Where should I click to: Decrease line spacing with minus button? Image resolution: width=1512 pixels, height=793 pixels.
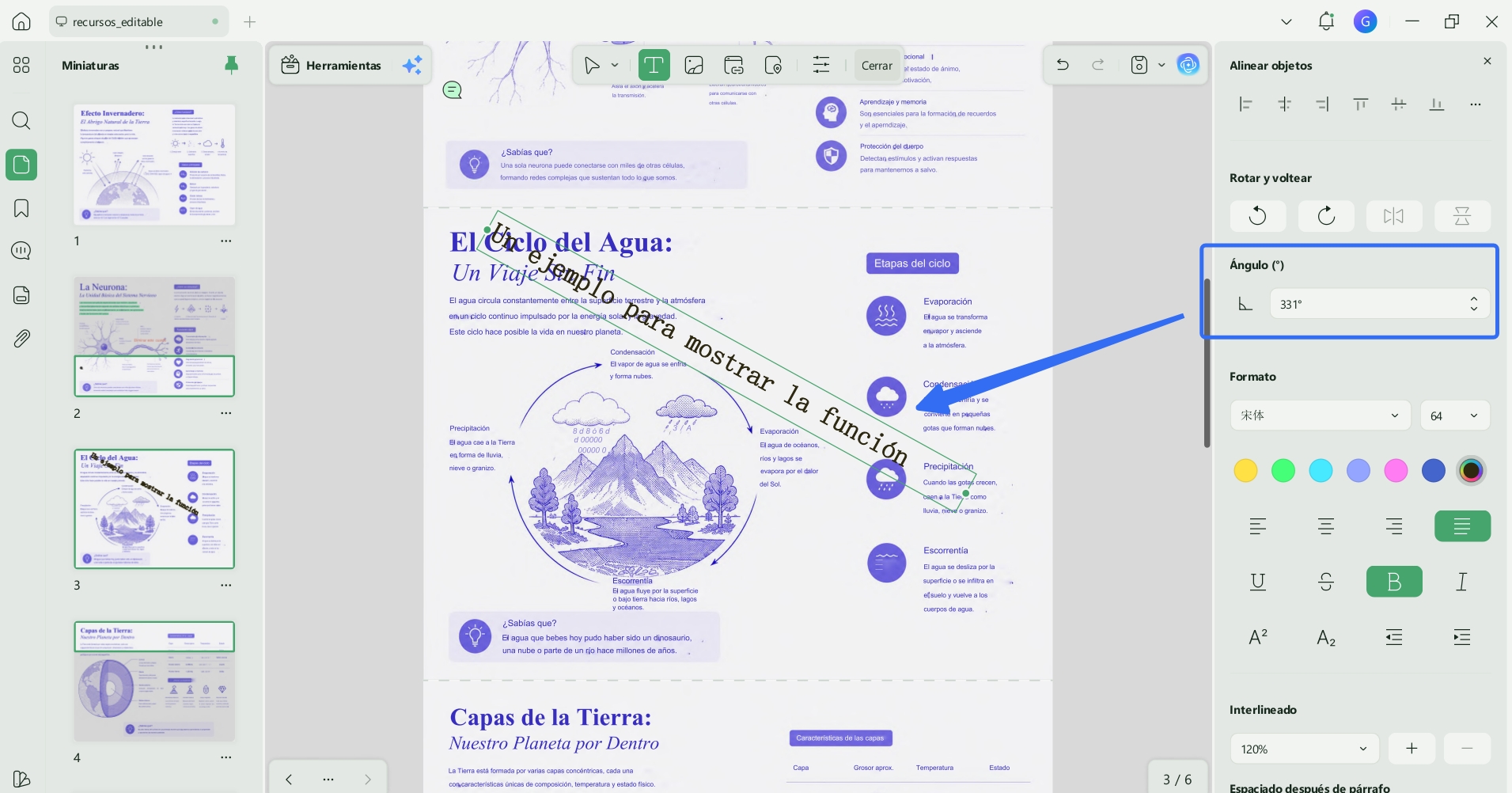(x=1467, y=749)
